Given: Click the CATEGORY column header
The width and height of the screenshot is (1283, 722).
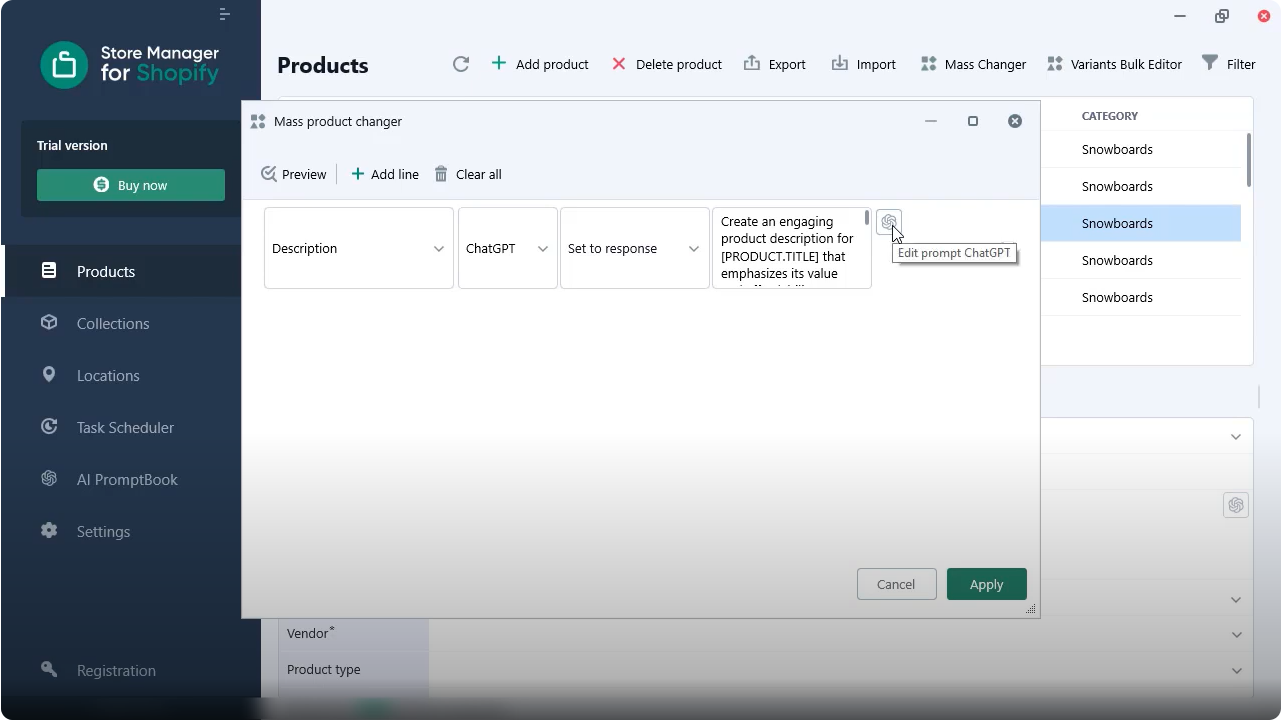Looking at the screenshot, I should coord(1110,116).
